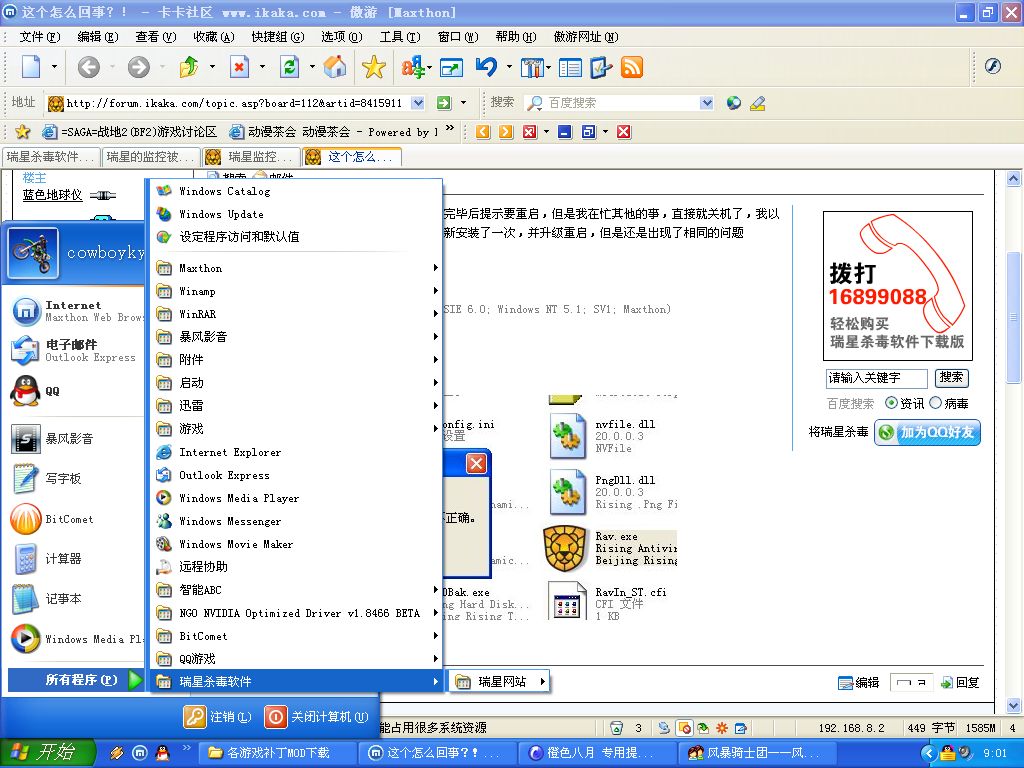Viewport: 1024px width, 768px height.
Task: Click the 拨打 16899088 advertisement banner
Action: tap(897, 286)
